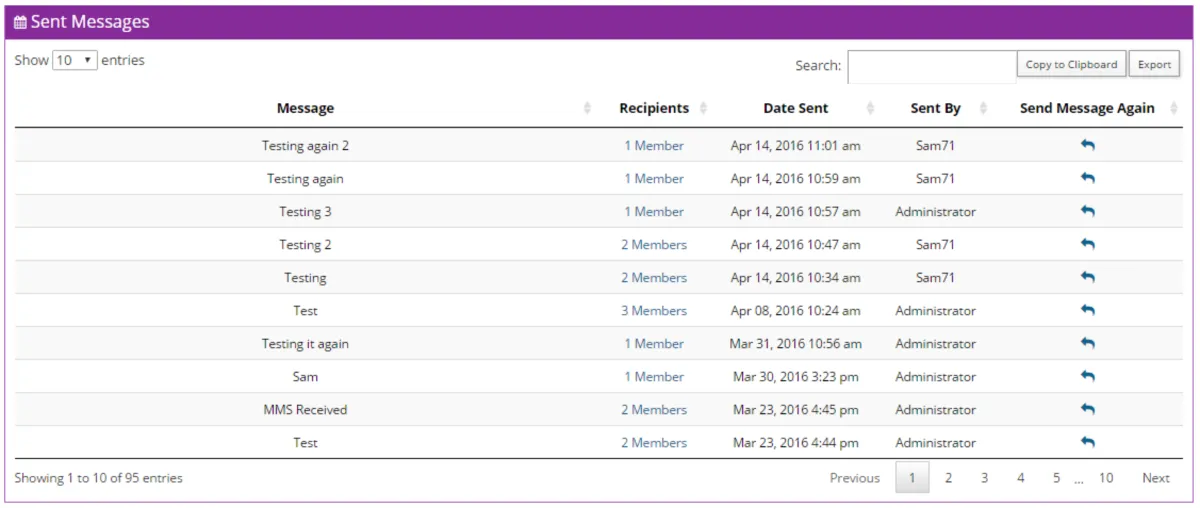Resend the 'Testing again 2' message
Screen dimensions: 1200x508
pos(1087,145)
